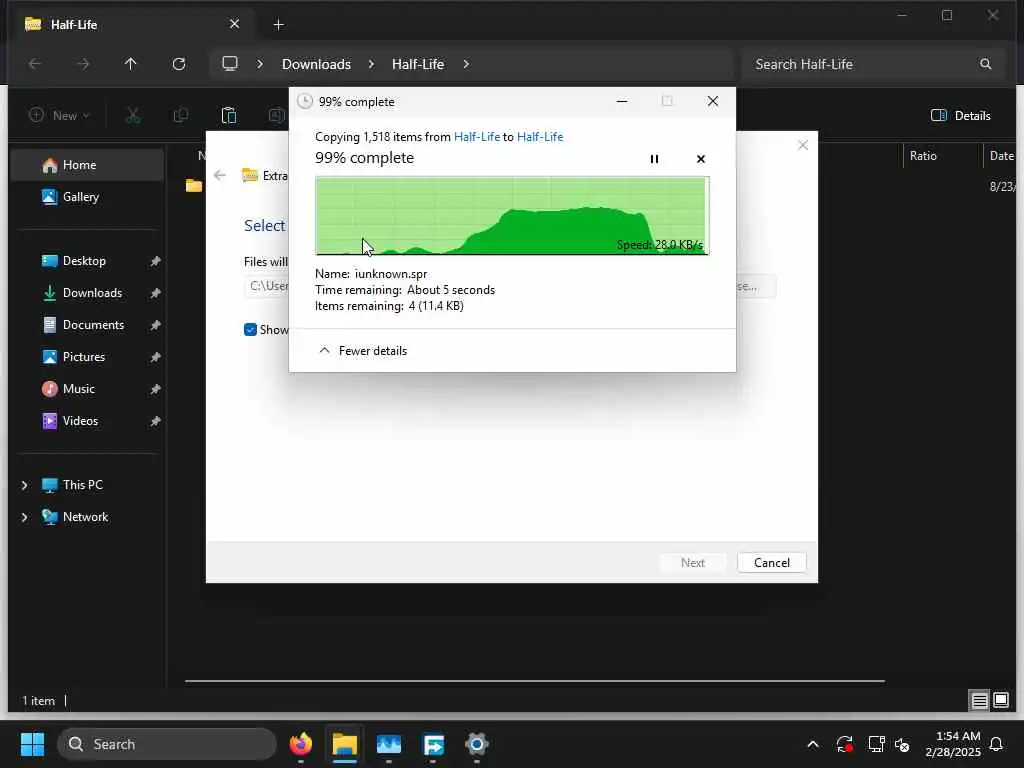Click the Search Half-Life box

[872, 64]
